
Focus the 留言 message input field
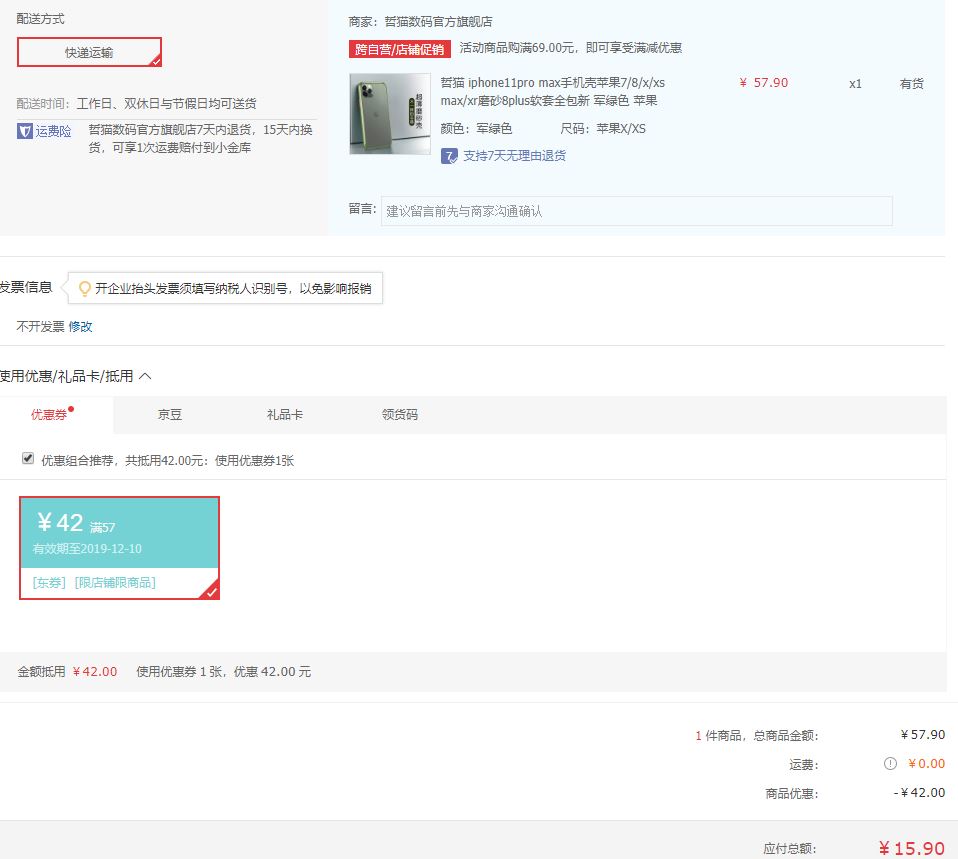(x=637, y=211)
